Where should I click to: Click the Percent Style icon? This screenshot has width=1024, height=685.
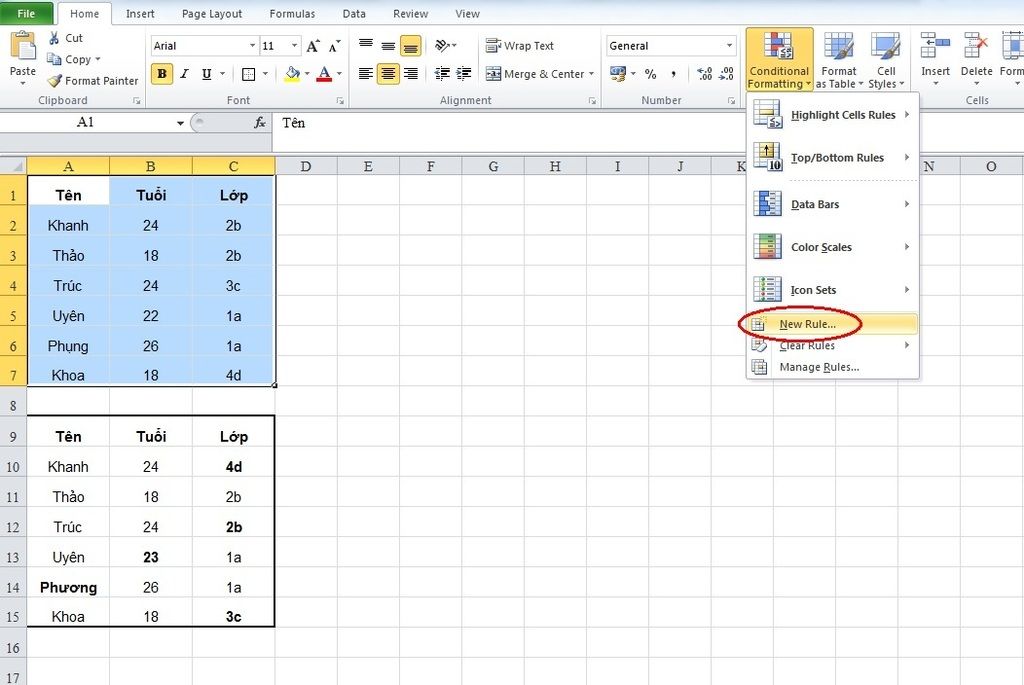pyautogui.click(x=650, y=74)
